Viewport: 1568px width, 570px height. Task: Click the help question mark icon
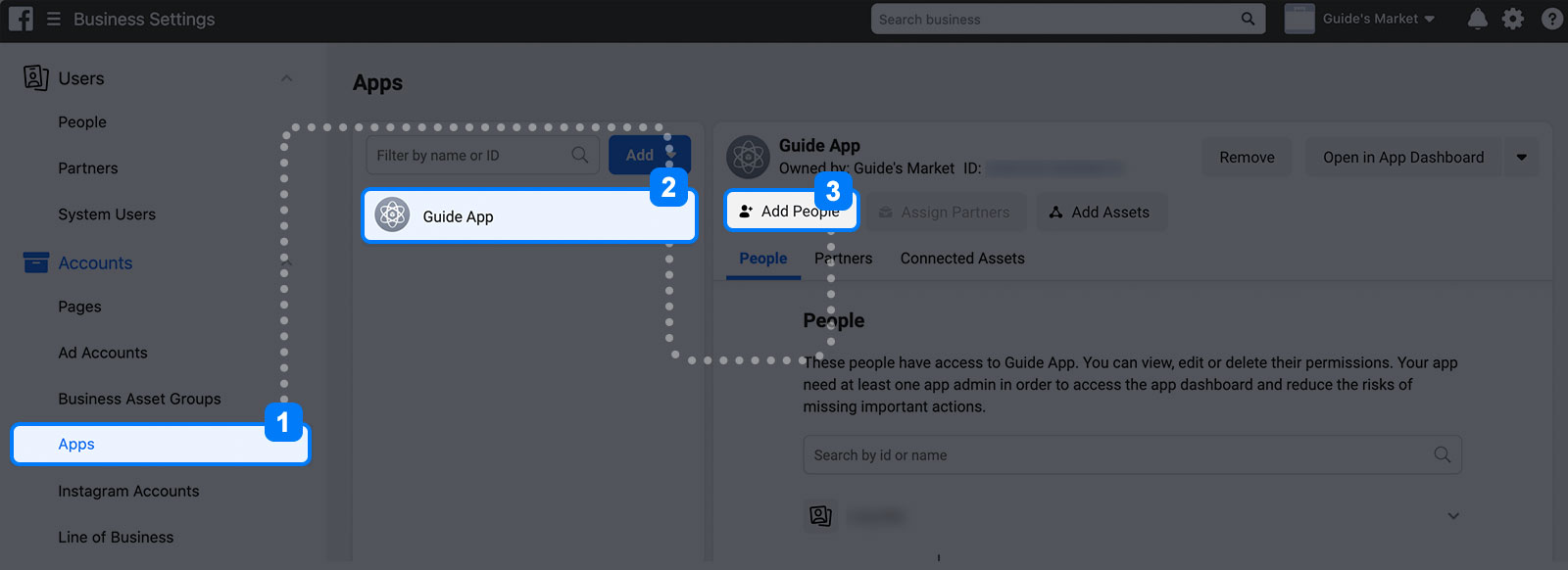coord(1552,19)
